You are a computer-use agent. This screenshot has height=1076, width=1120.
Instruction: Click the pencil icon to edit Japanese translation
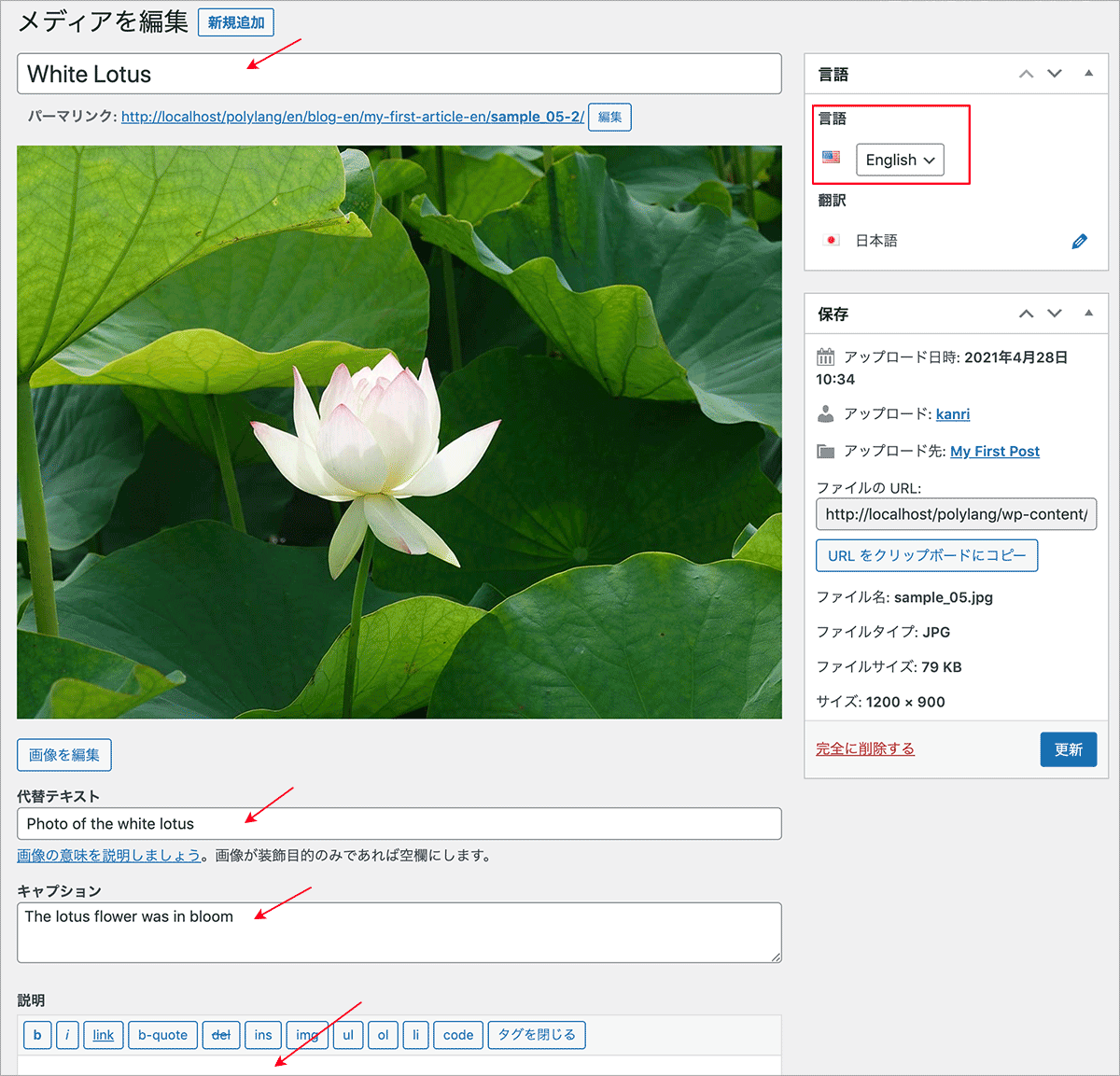tap(1079, 242)
